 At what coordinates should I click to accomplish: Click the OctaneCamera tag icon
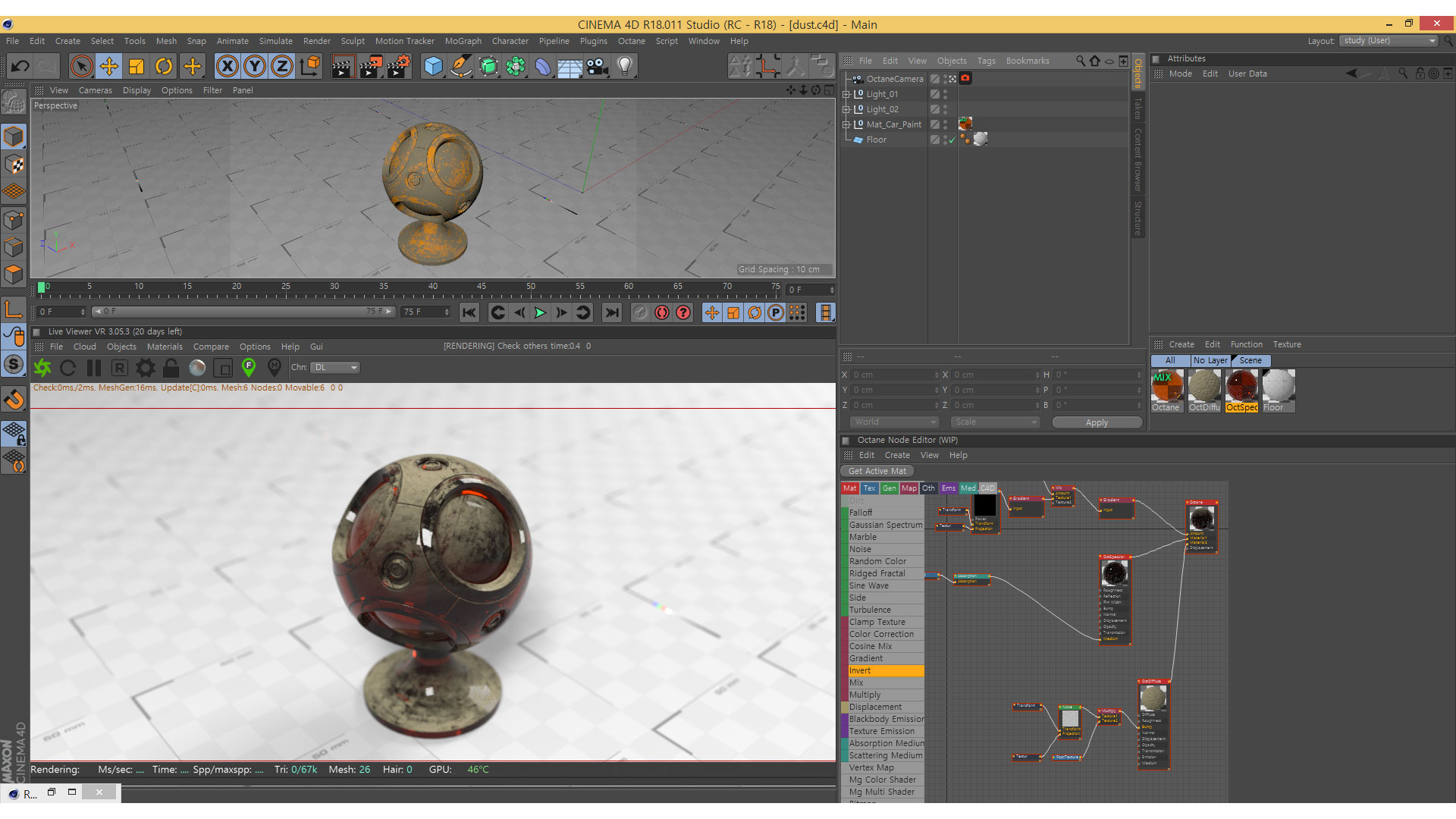(x=965, y=78)
